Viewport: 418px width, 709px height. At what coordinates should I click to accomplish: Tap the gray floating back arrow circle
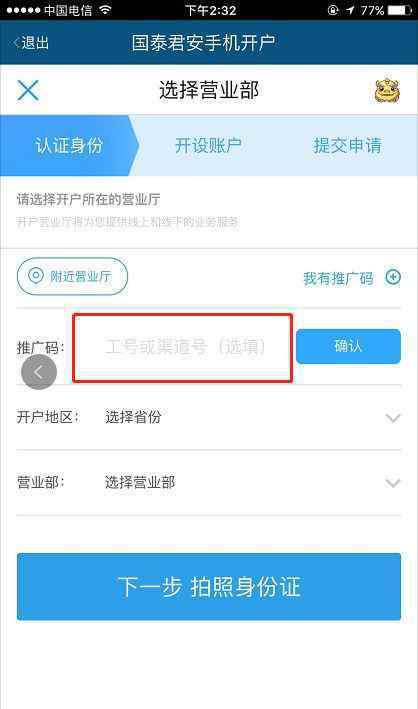[x=39, y=372]
